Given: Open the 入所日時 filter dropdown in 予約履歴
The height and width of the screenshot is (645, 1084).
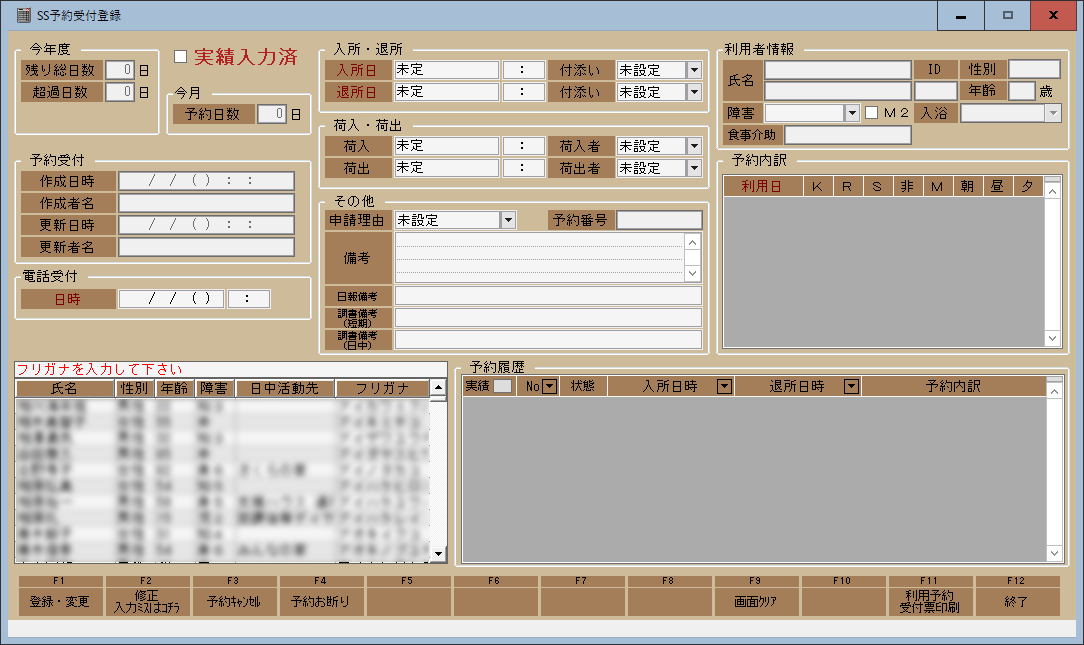Looking at the screenshot, I should pos(724,386).
